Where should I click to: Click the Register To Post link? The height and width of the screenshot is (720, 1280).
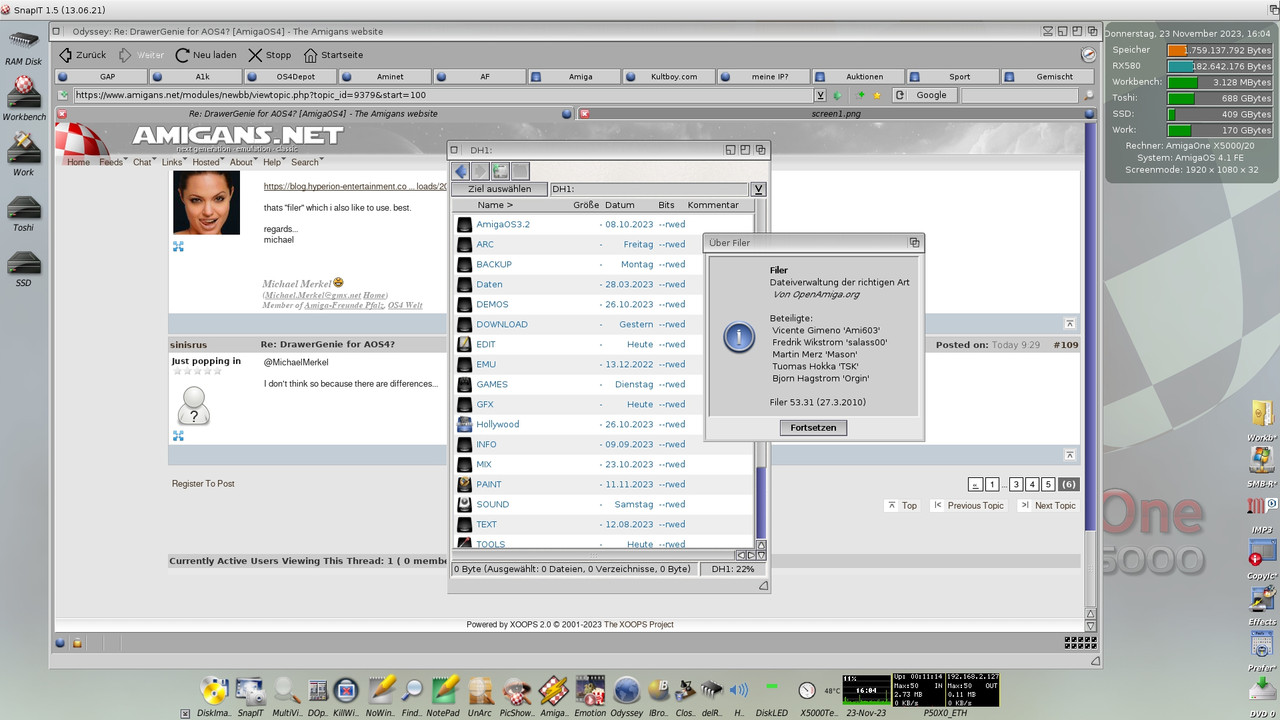(203, 483)
